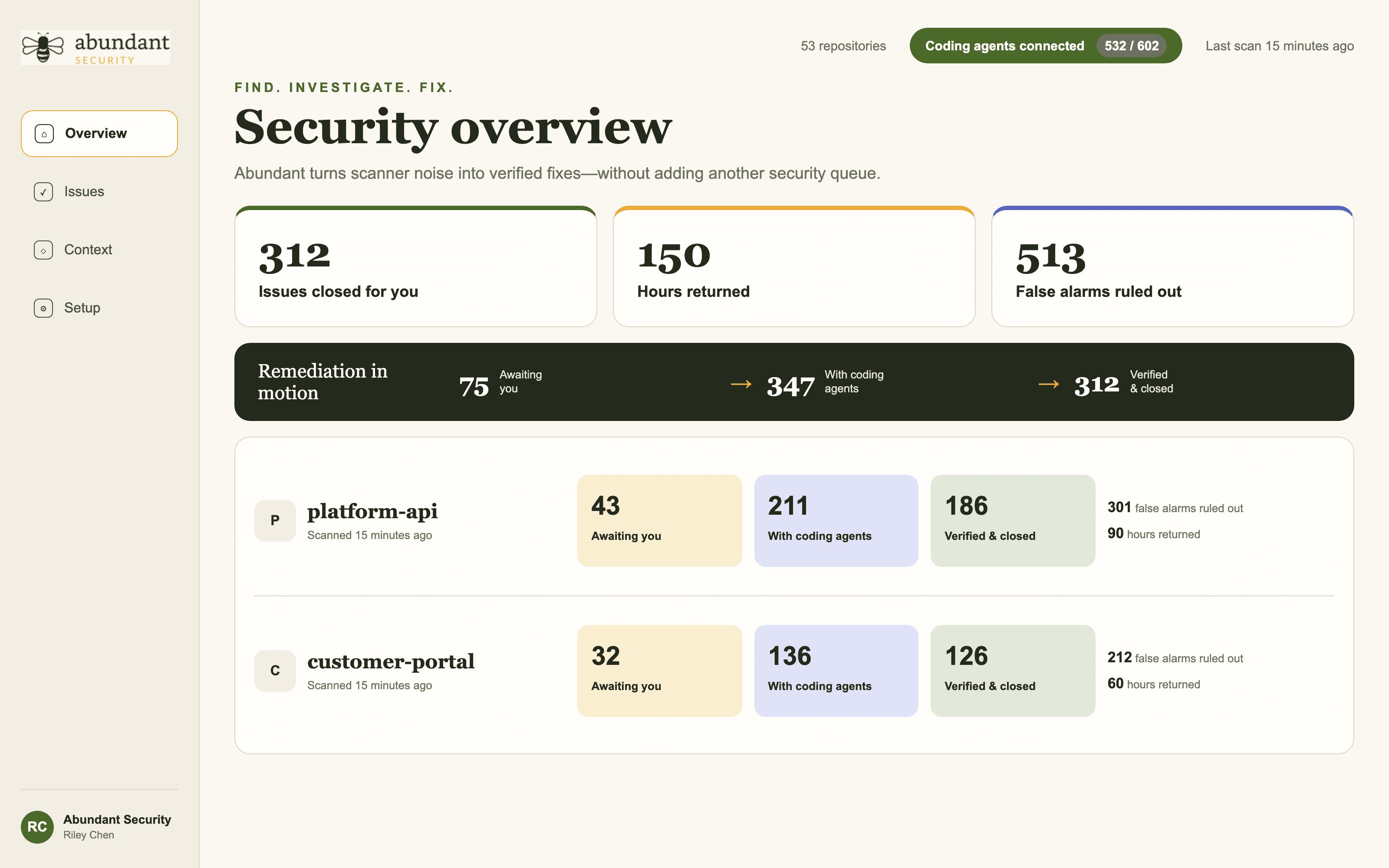Click the 312 Verified & closed stat
The image size is (1389, 868).
coord(1123,384)
